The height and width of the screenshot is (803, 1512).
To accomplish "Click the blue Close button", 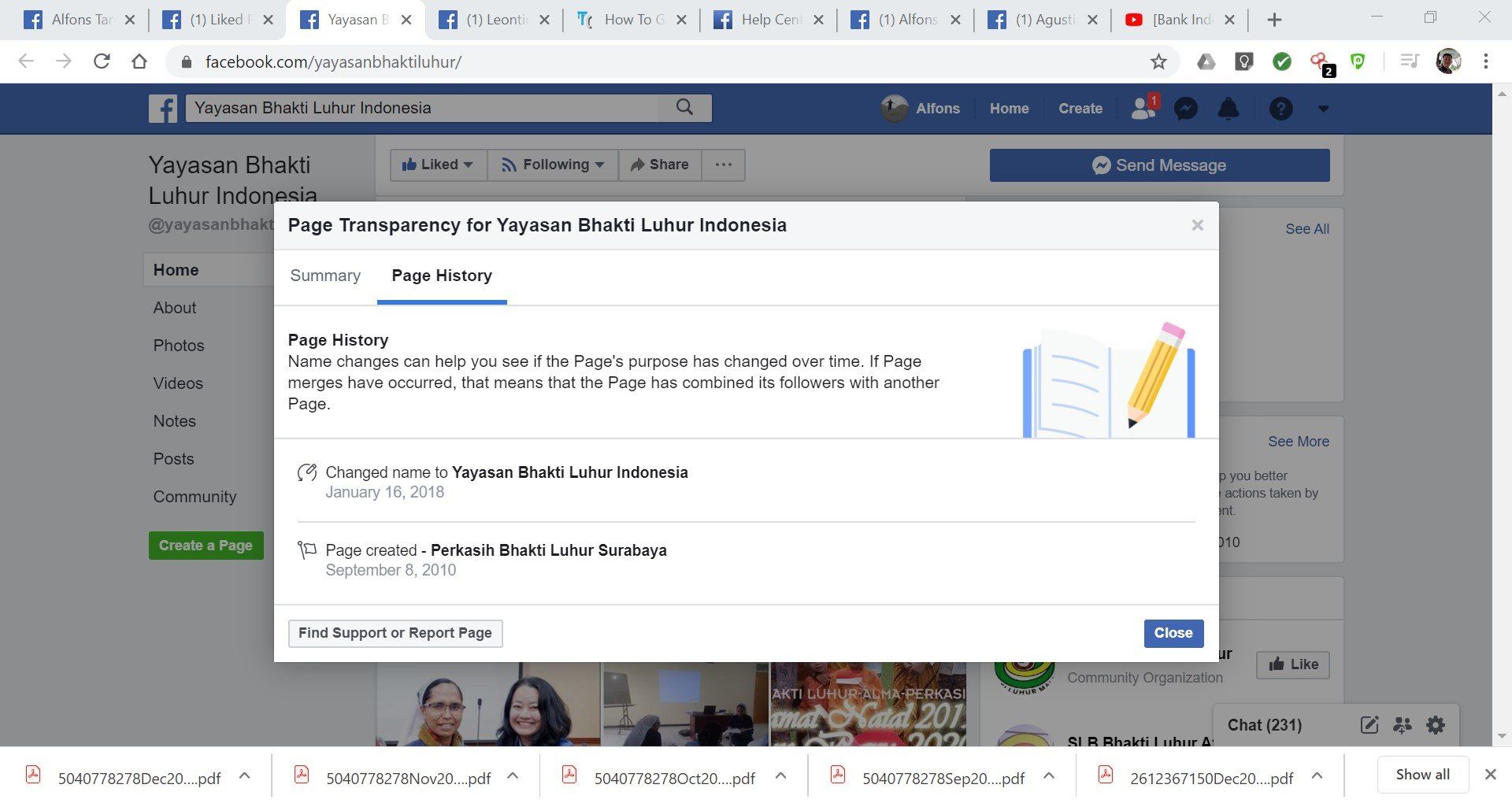I will pyautogui.click(x=1173, y=633).
